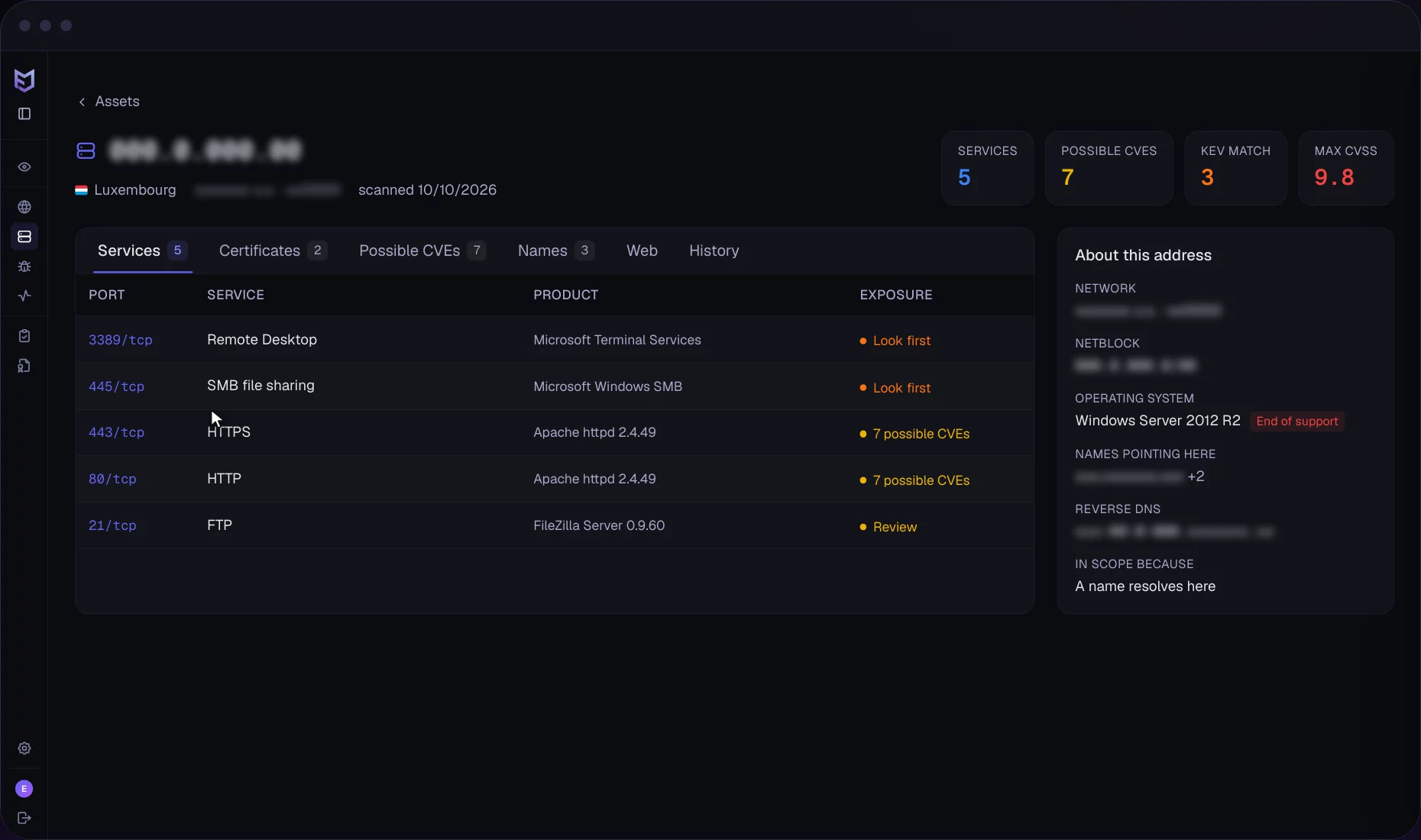This screenshot has width=1421, height=840.
Task: Click the user avatar E
Action: 24,789
